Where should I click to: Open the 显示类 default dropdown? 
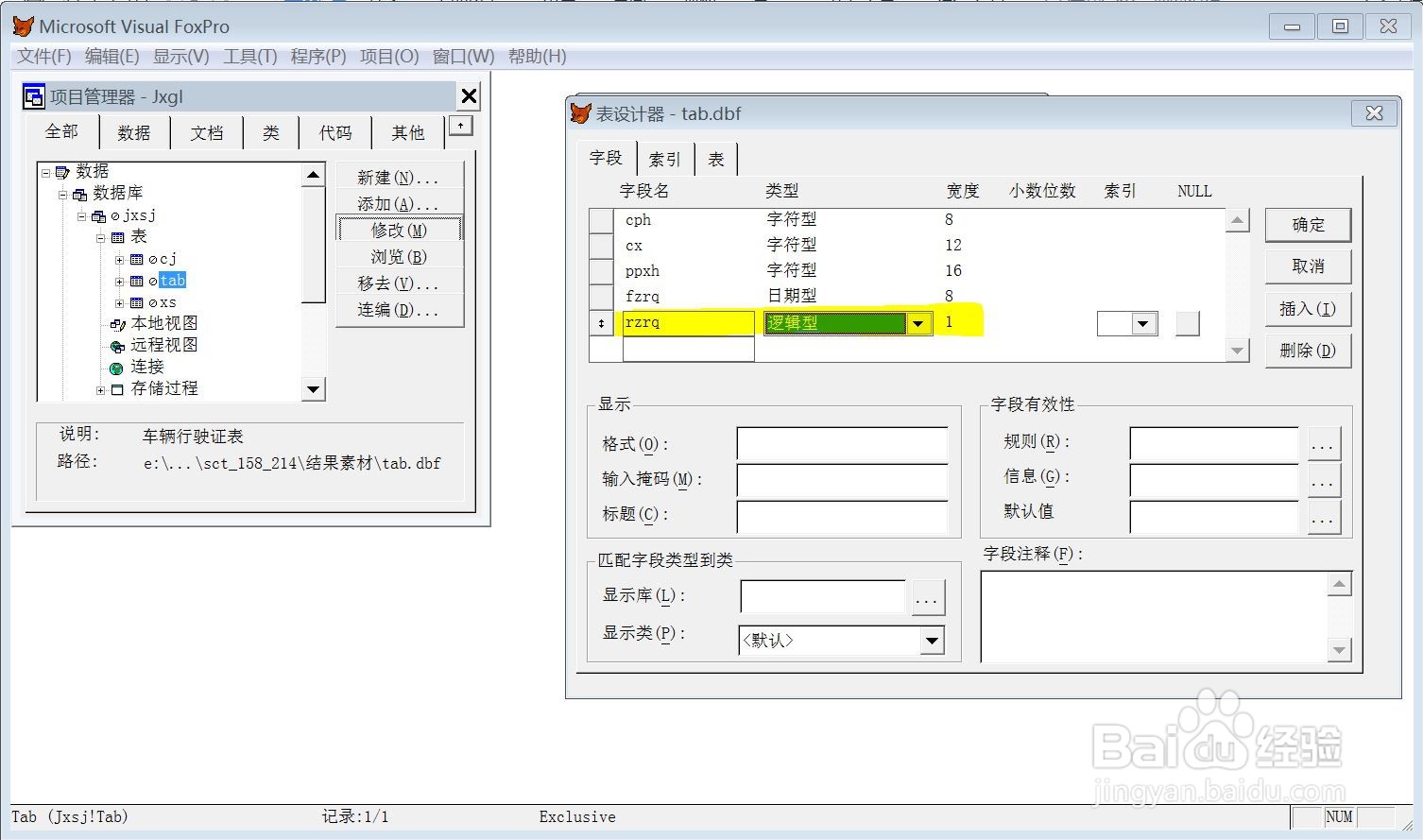pos(932,641)
